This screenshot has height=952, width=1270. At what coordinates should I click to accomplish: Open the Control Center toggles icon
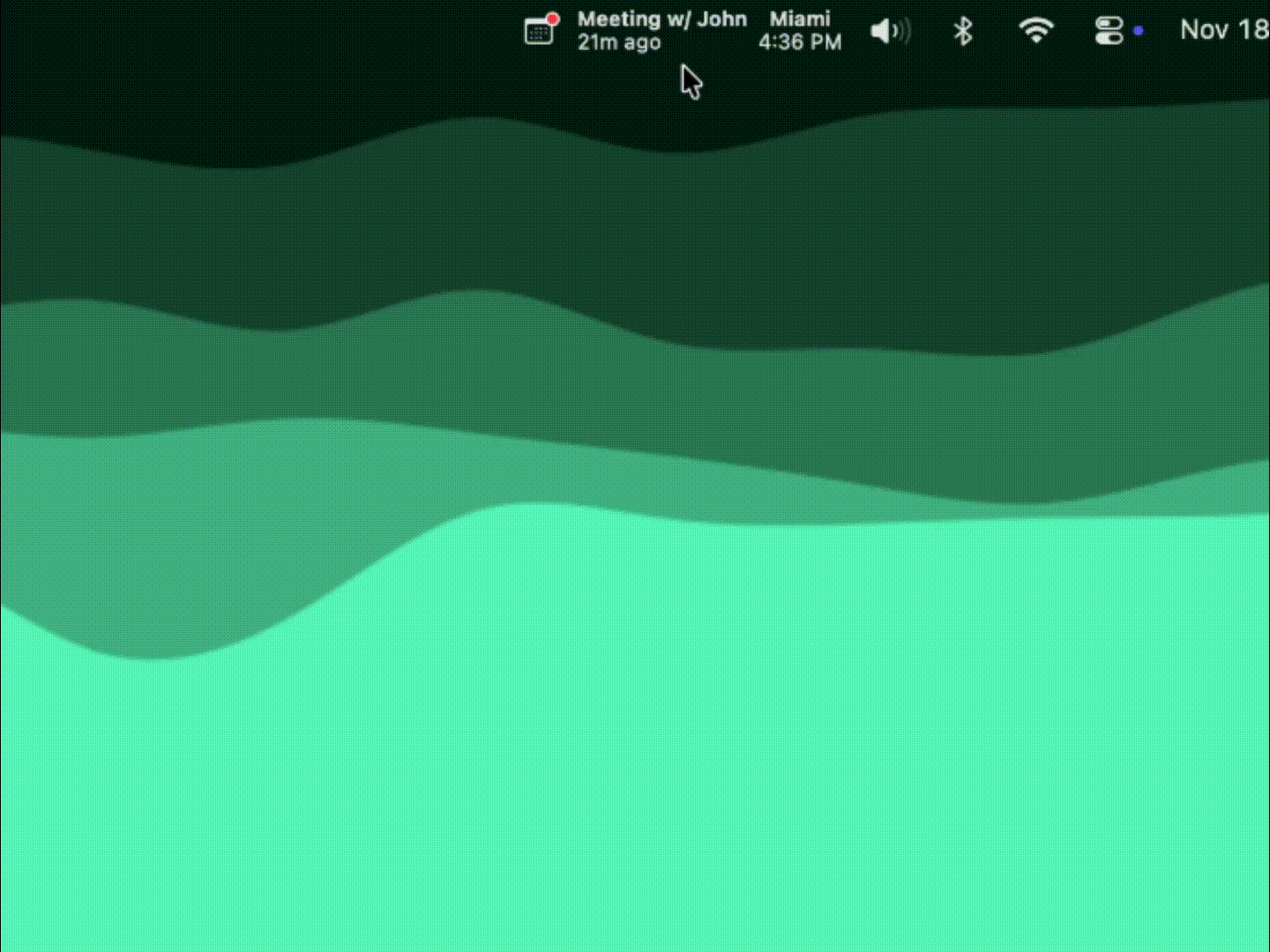[x=1109, y=32]
